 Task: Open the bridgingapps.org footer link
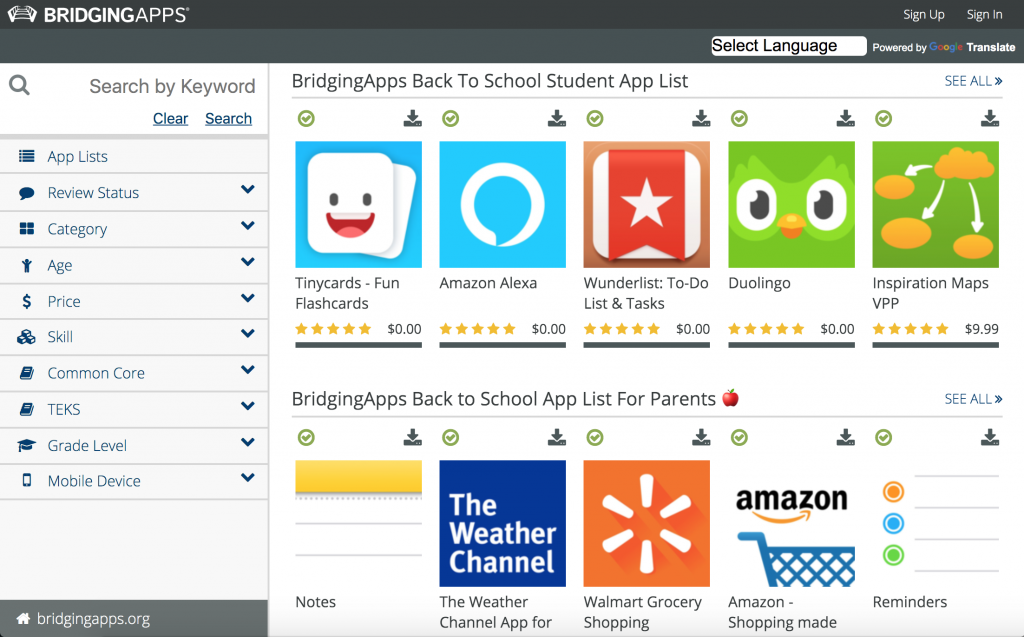tap(93, 619)
